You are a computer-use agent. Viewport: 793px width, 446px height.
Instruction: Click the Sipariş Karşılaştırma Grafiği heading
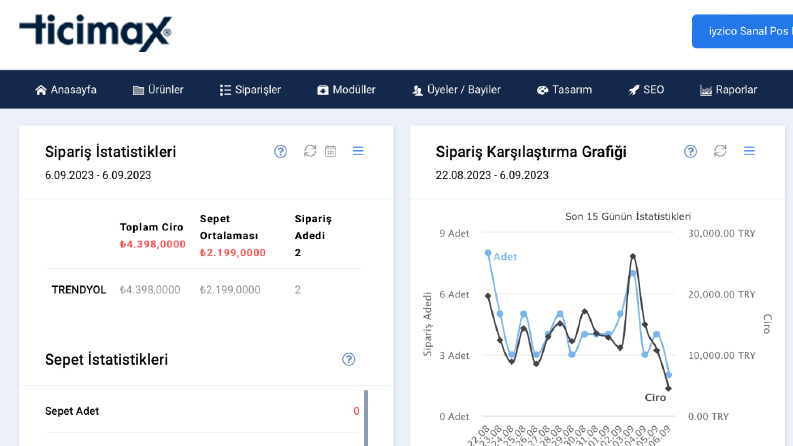(x=531, y=152)
